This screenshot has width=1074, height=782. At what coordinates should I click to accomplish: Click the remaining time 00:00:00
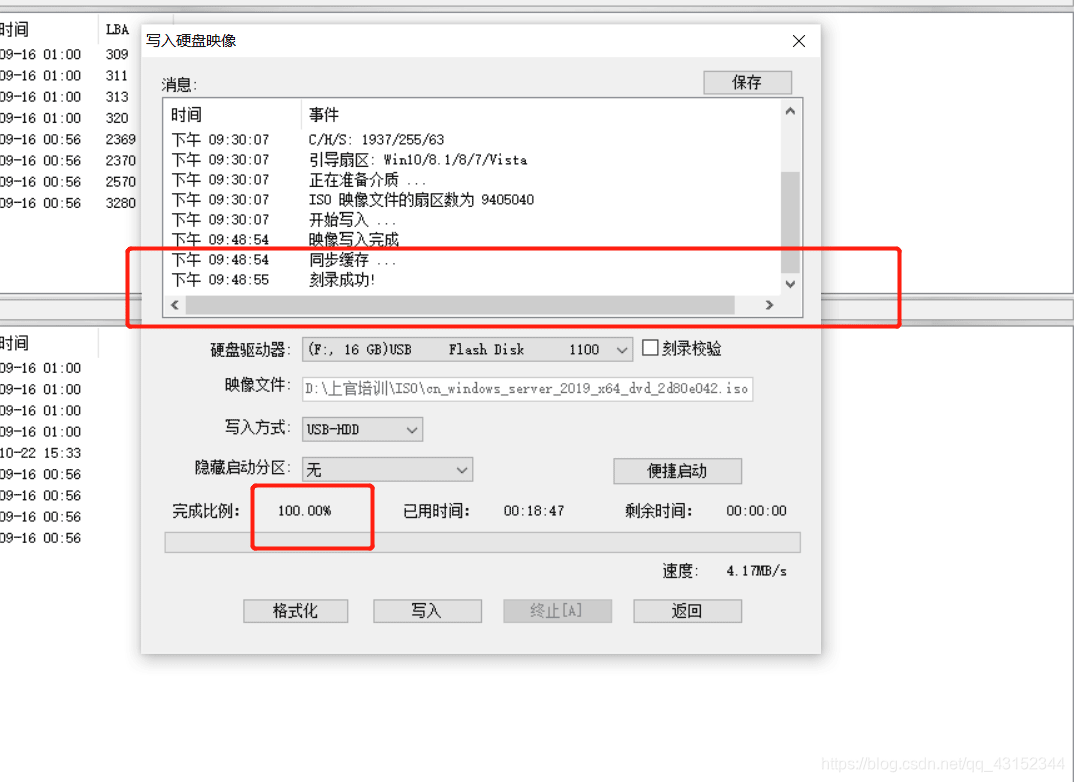[756, 511]
